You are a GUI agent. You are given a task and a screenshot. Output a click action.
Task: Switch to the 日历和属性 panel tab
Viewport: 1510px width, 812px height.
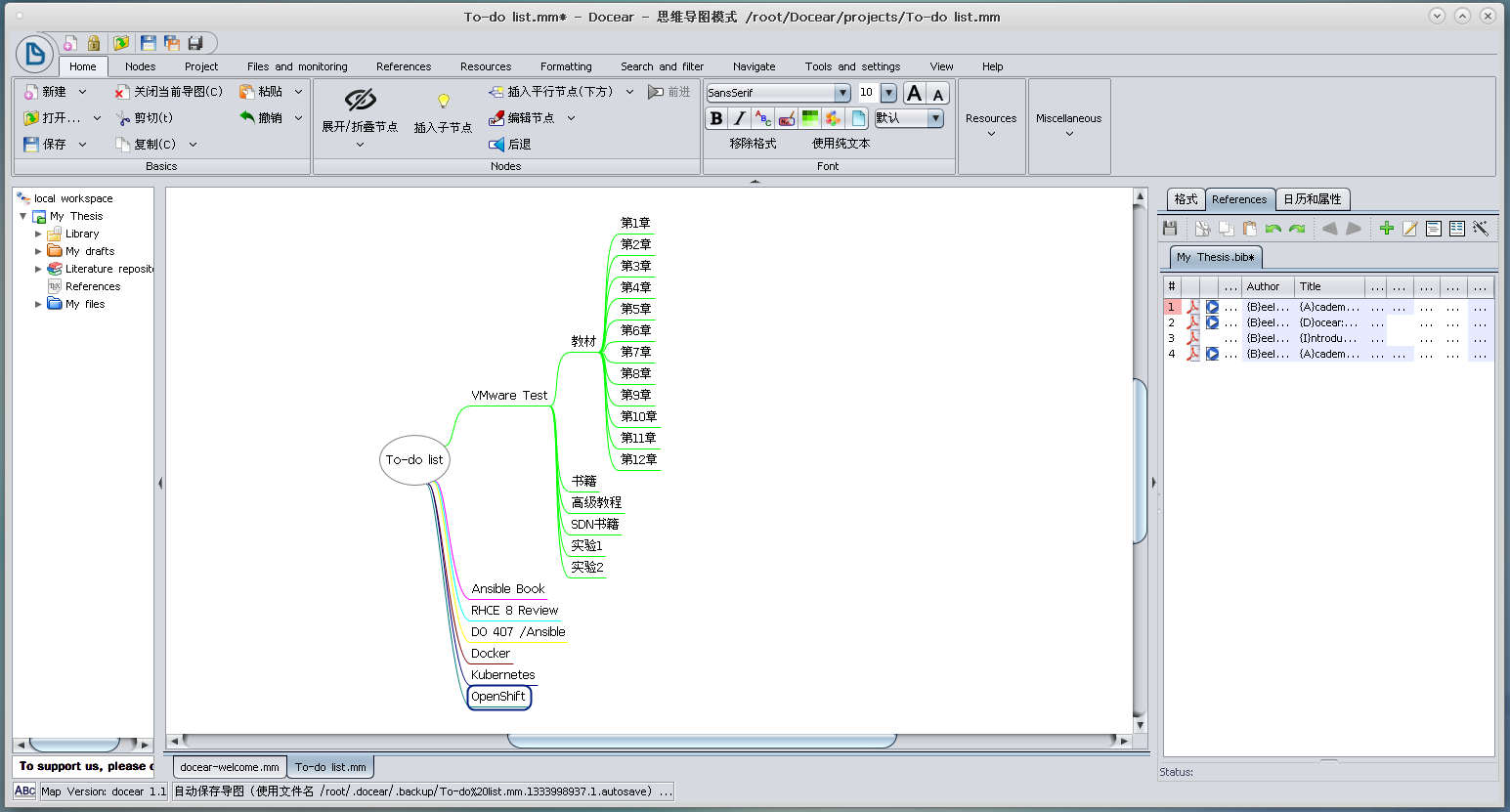(x=1313, y=199)
